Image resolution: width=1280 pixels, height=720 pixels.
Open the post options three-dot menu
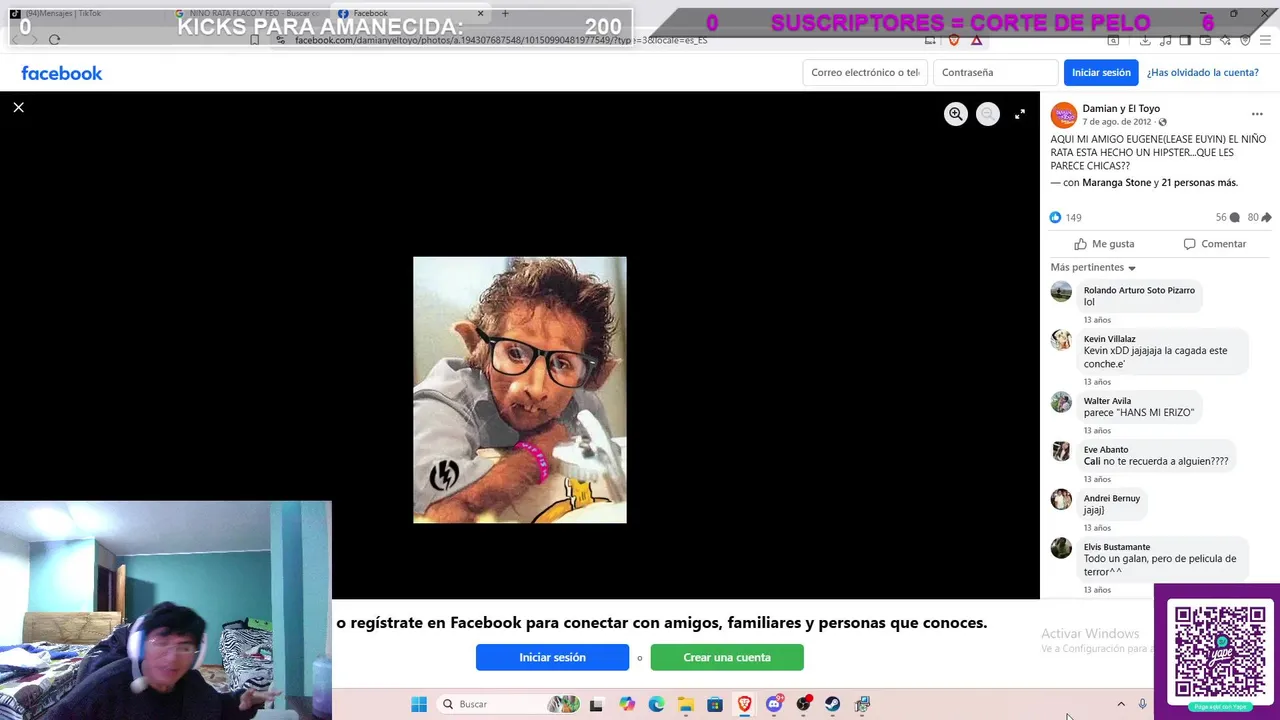point(1257,114)
